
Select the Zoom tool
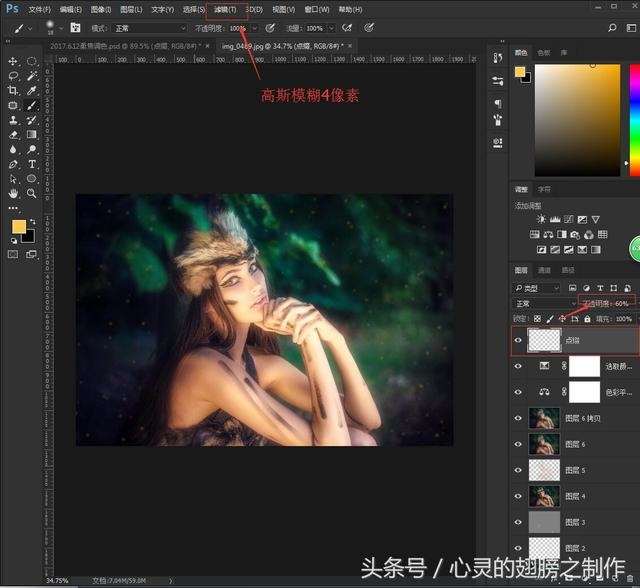(x=31, y=193)
